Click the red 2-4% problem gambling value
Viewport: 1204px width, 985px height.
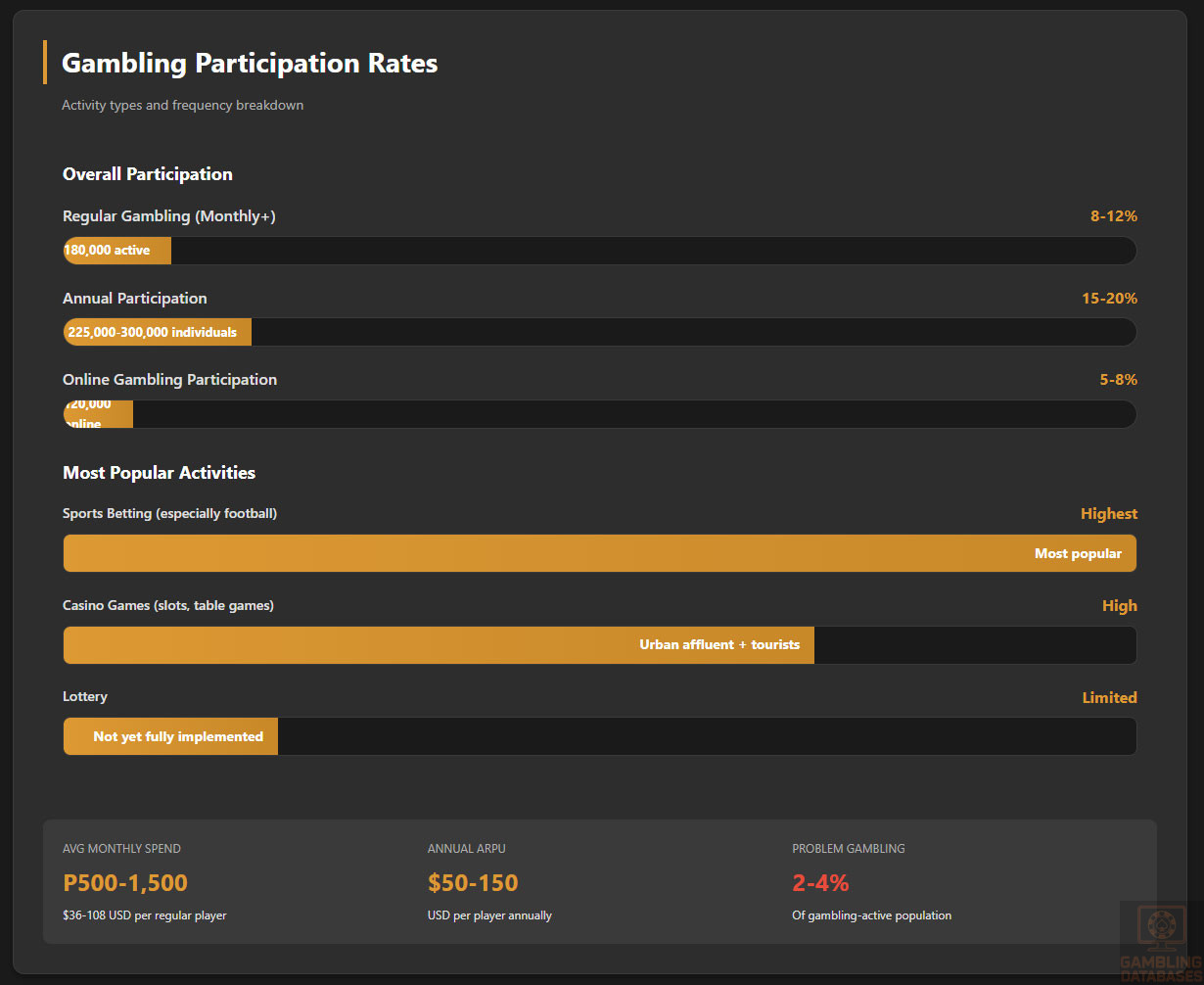point(820,883)
